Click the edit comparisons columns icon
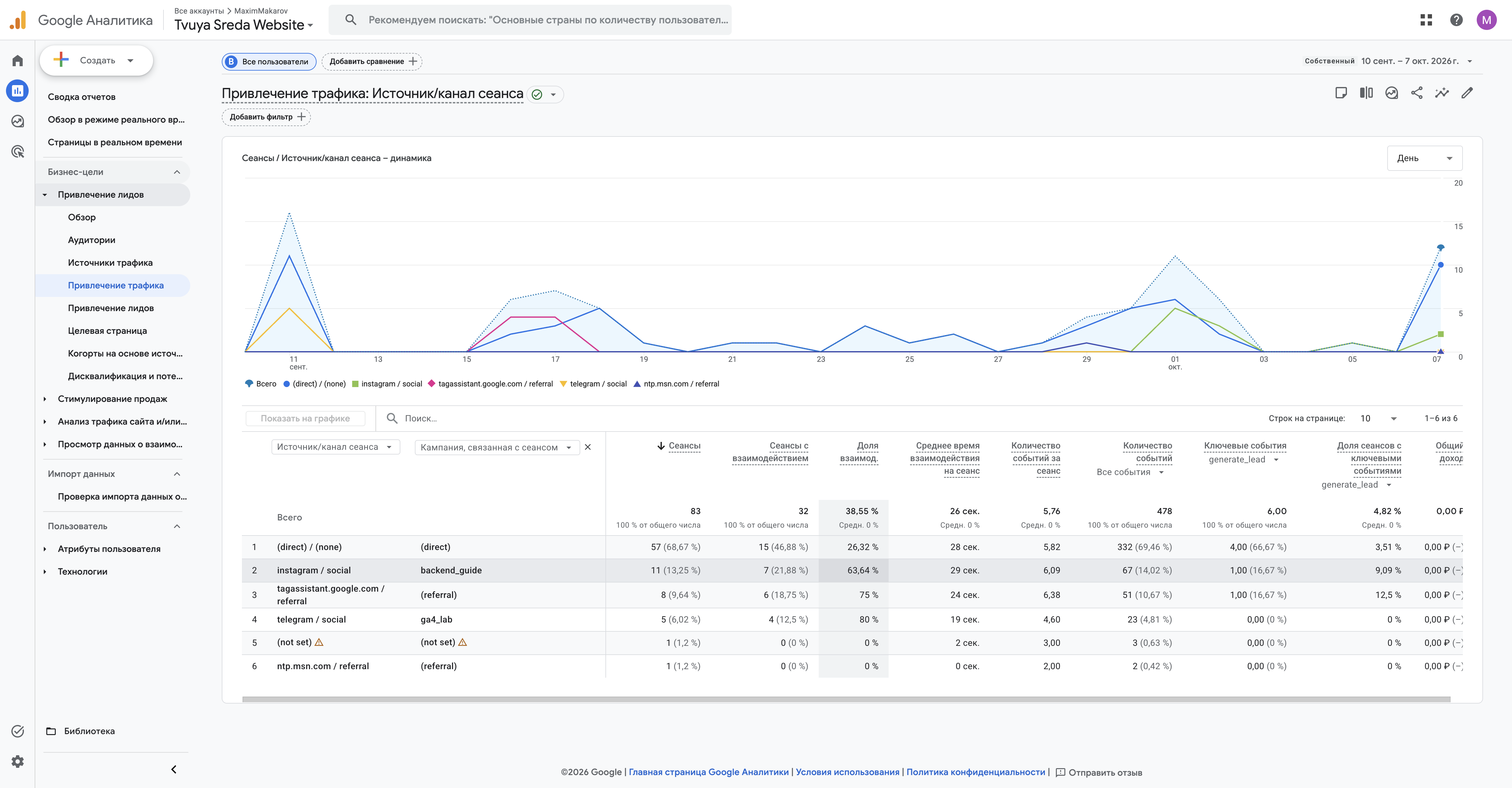Screen dimensions: 1512x788 click(1366, 93)
